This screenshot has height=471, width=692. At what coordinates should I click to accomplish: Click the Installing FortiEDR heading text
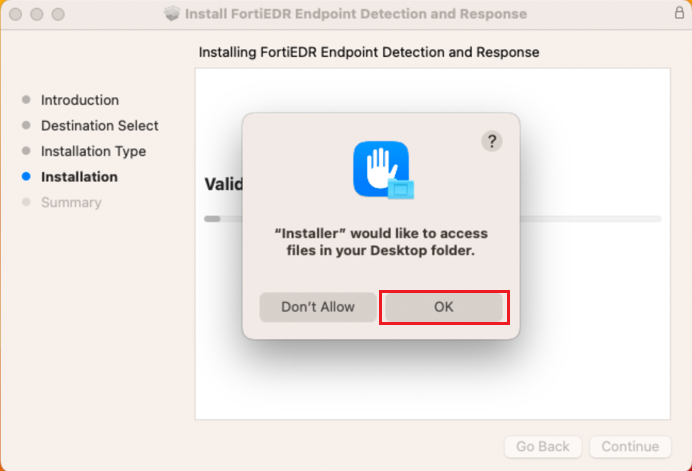369,52
